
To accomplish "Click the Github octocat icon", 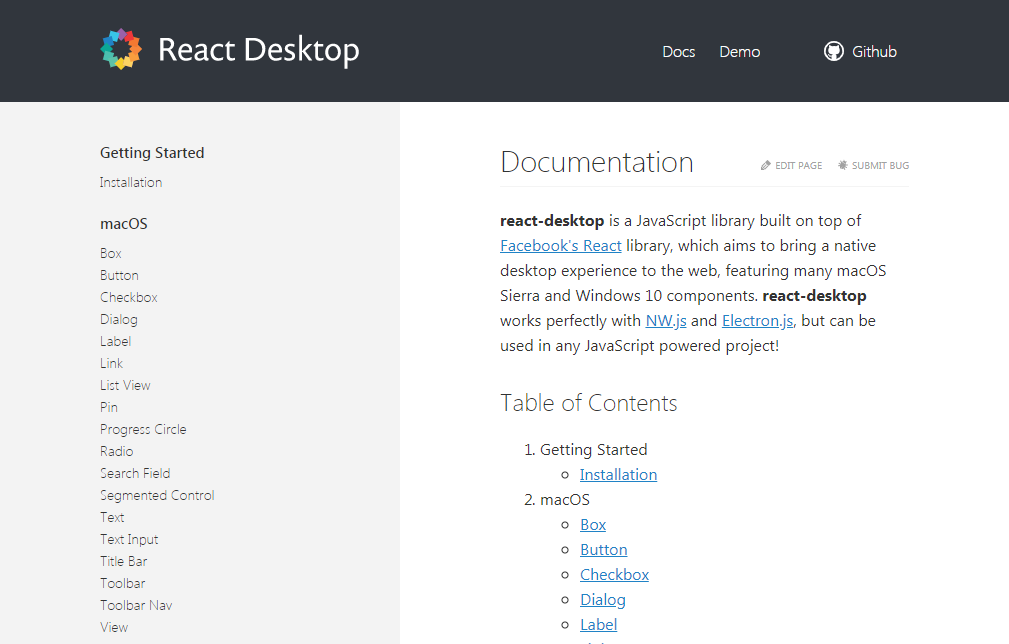I will point(833,51).
